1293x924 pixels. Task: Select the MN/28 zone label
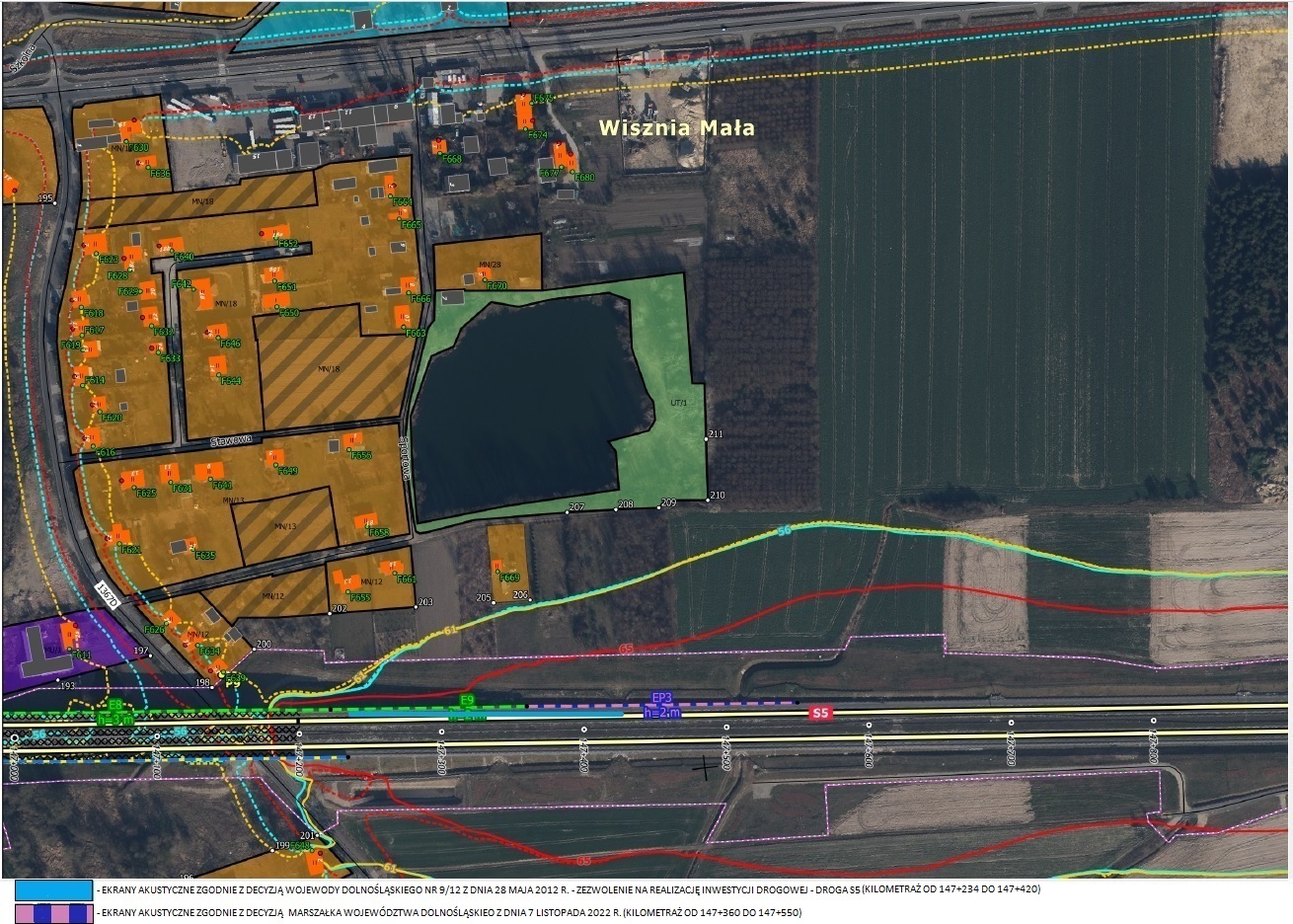tap(490, 265)
